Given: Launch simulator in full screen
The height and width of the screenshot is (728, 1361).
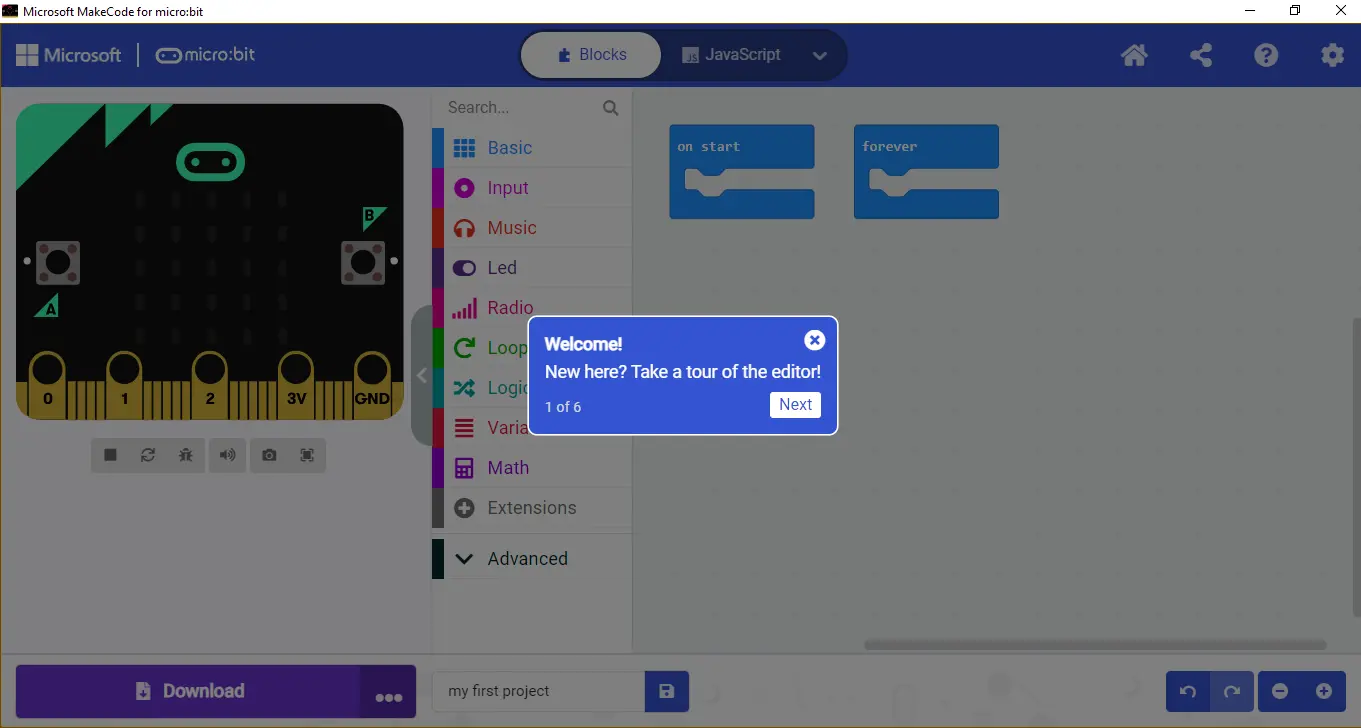Looking at the screenshot, I should (x=307, y=455).
